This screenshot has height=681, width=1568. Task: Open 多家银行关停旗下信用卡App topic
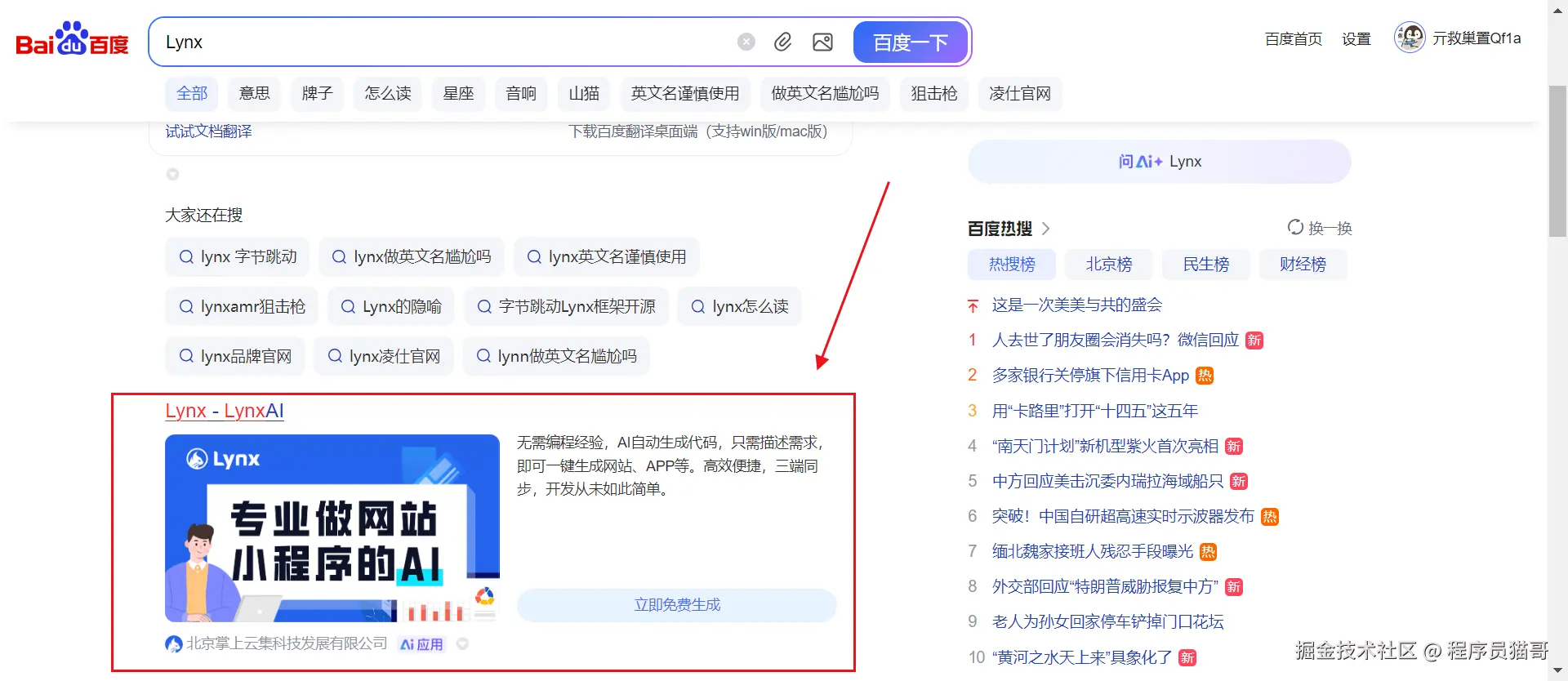pyautogui.click(x=1091, y=376)
